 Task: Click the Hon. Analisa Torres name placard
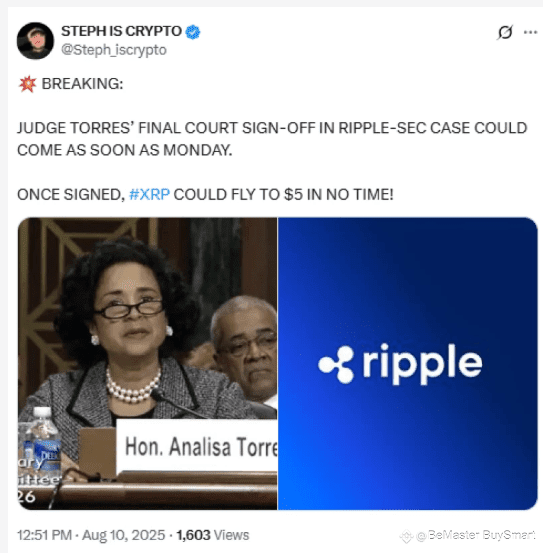click(x=197, y=446)
